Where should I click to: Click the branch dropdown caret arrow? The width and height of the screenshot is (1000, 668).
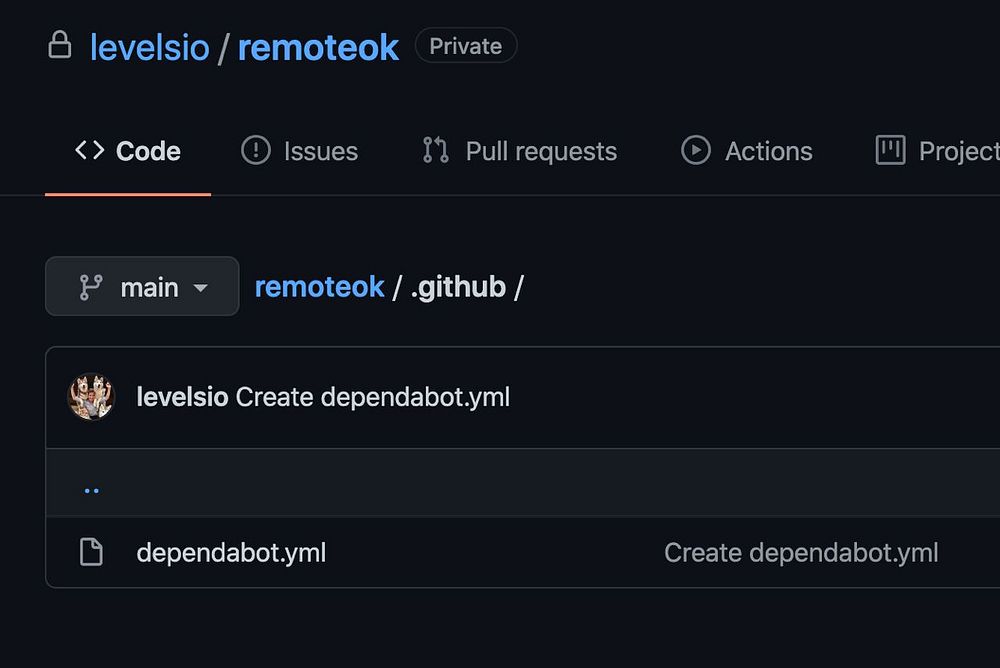point(200,288)
